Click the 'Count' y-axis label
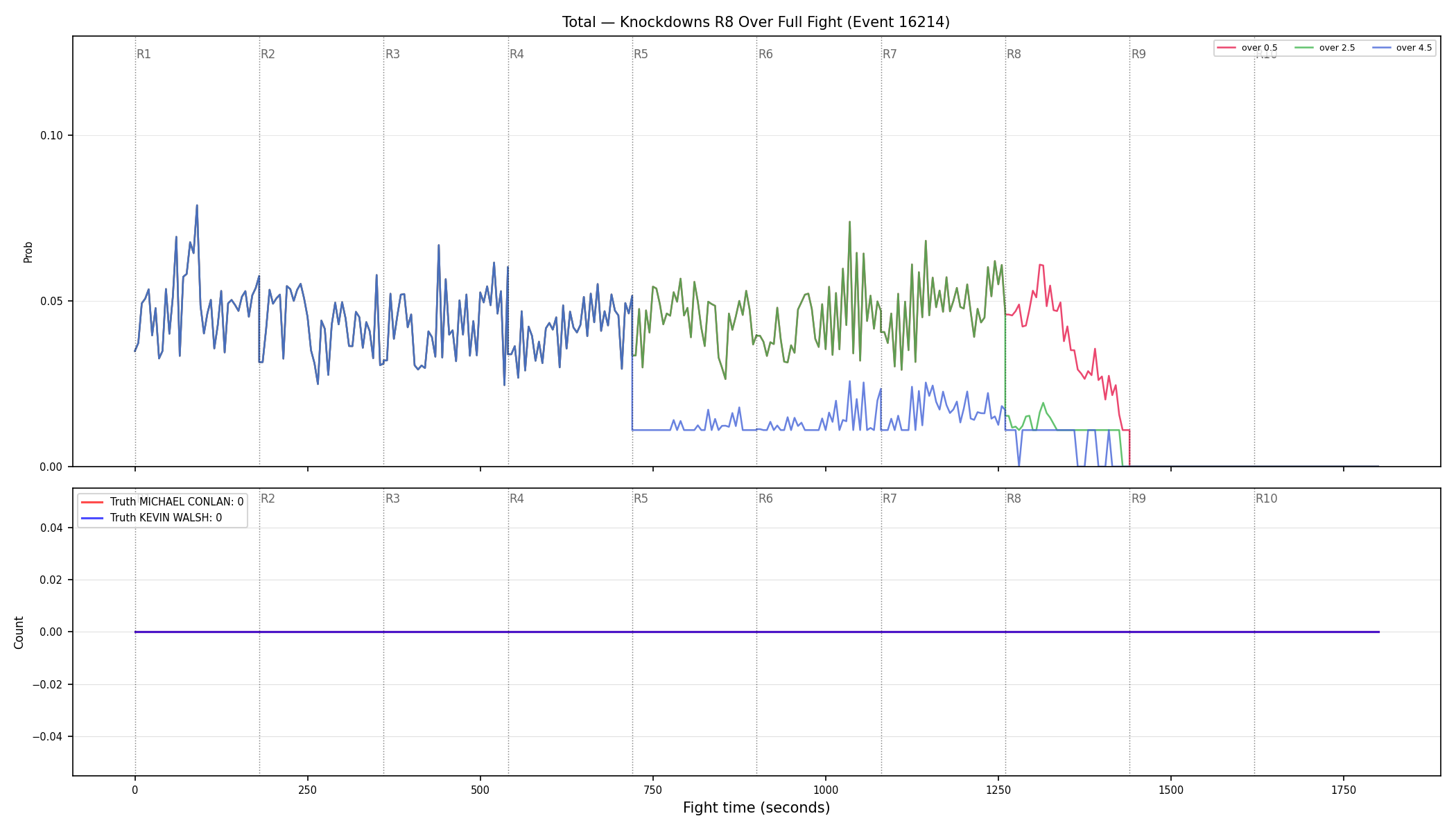 [19, 632]
